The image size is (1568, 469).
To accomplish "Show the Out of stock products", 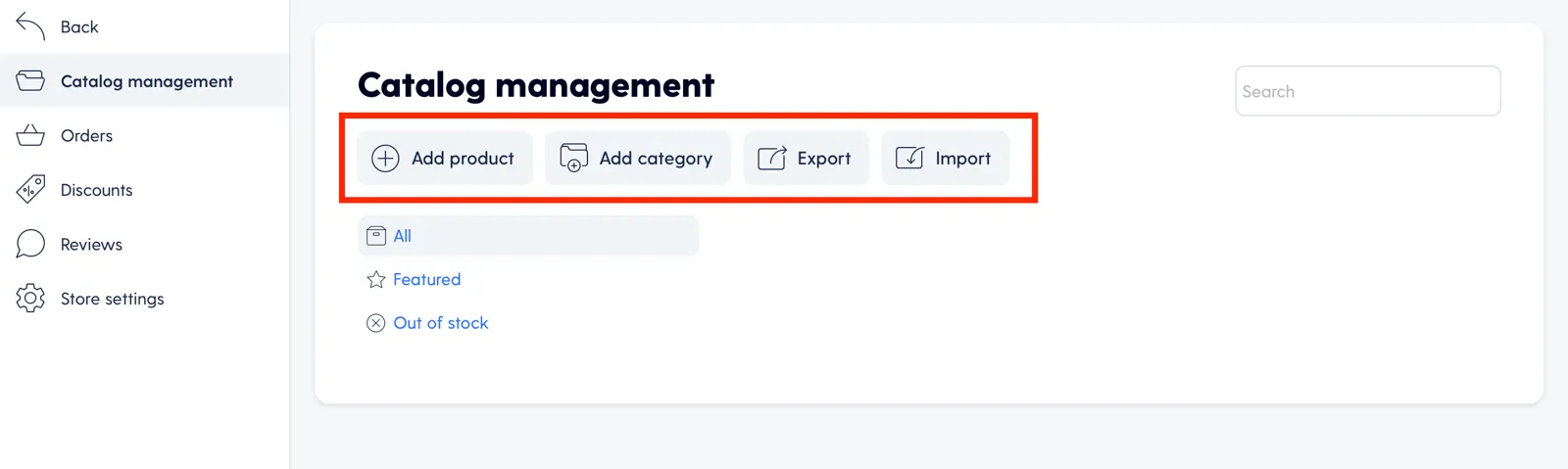I will (x=441, y=323).
